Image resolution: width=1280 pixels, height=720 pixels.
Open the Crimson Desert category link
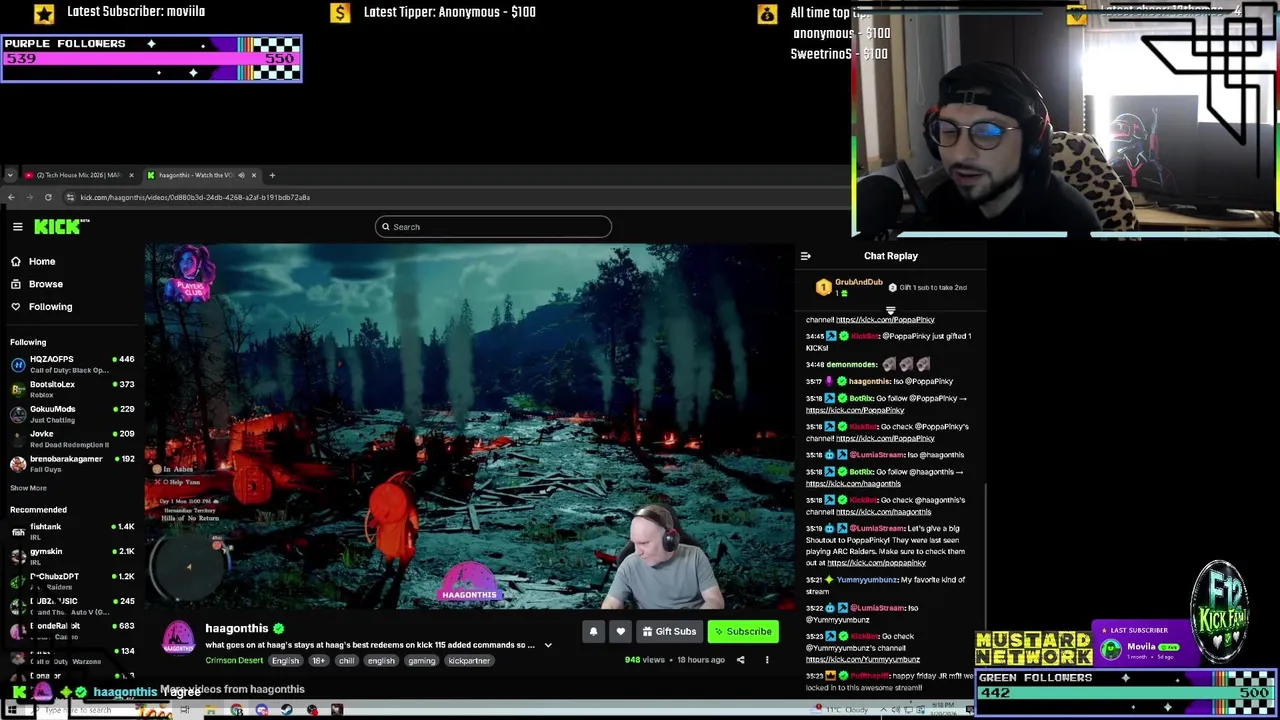[x=234, y=660]
